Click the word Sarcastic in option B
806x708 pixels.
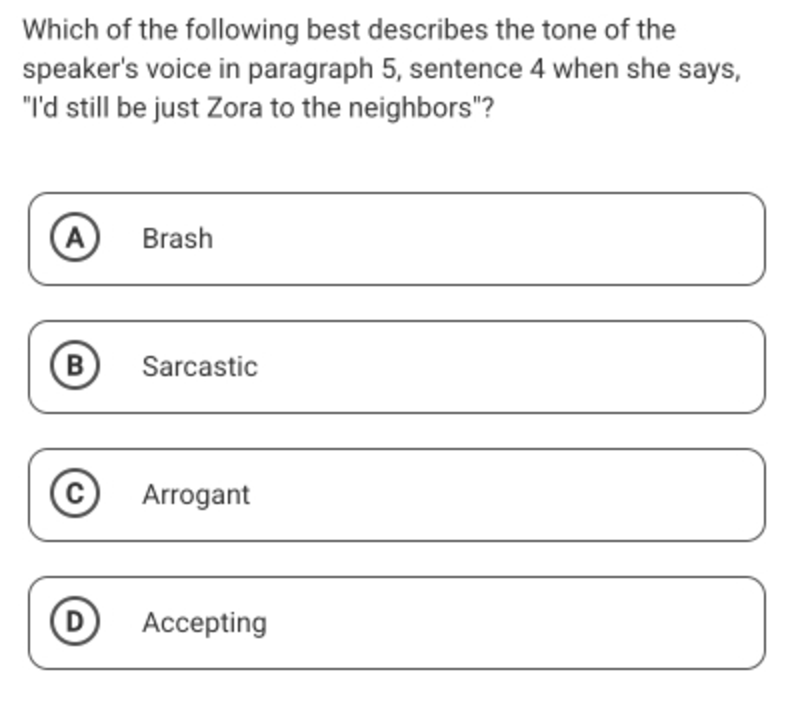point(200,367)
